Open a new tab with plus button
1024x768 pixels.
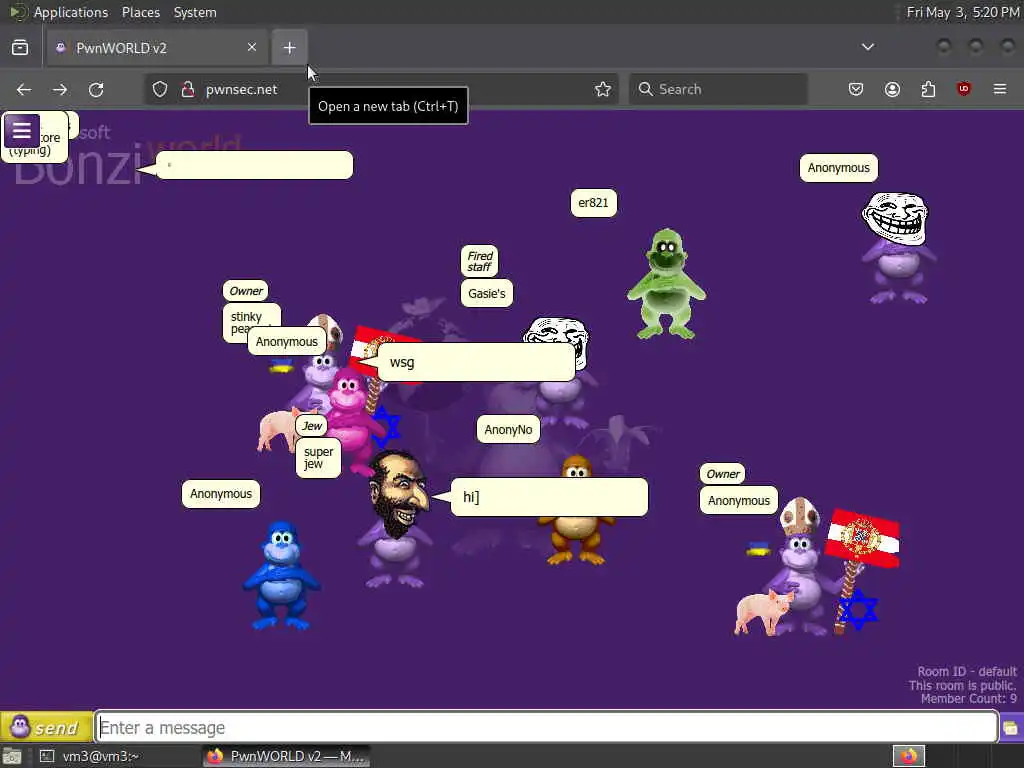(289, 48)
